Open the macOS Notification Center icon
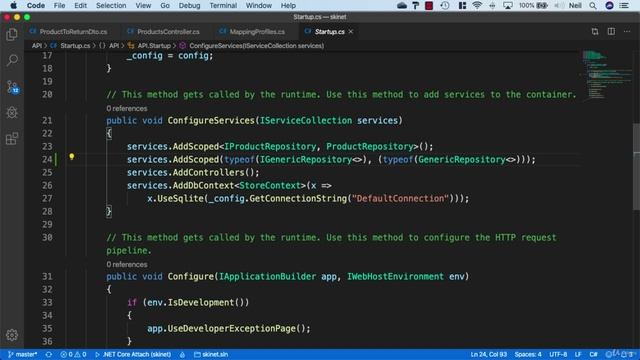 coord(624,6)
